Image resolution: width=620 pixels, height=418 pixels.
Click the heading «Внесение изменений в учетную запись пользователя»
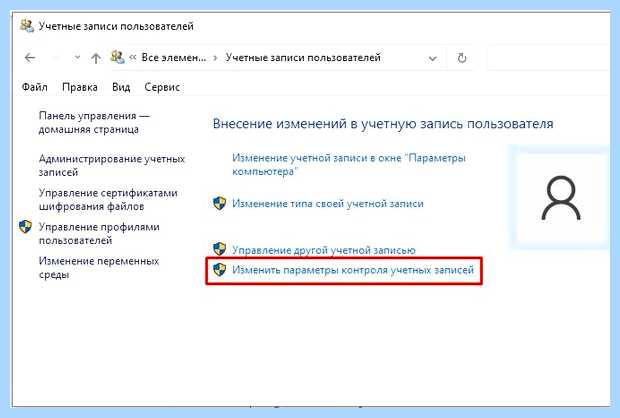[x=383, y=124]
